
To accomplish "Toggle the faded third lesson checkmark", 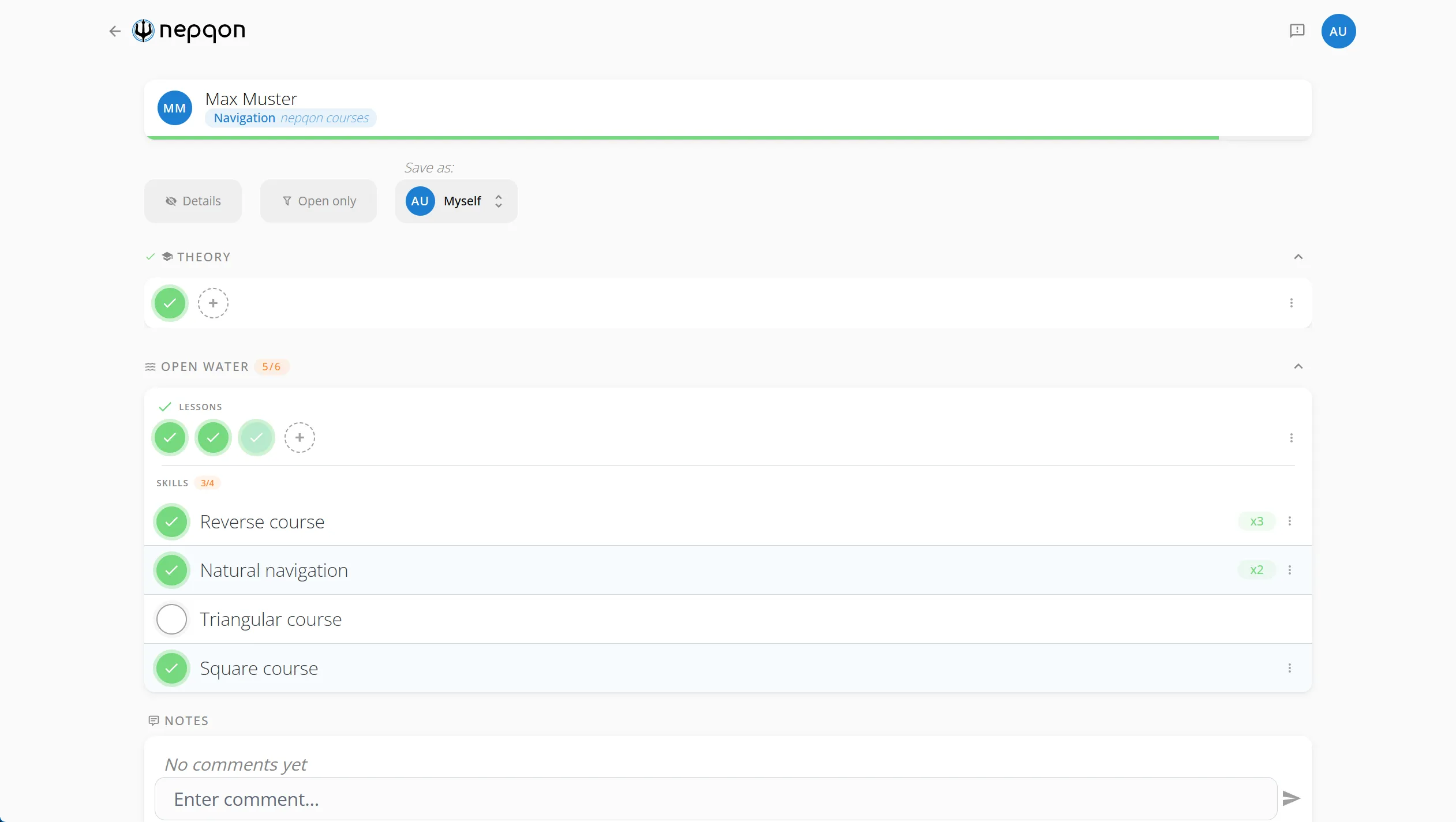I will pos(256,438).
